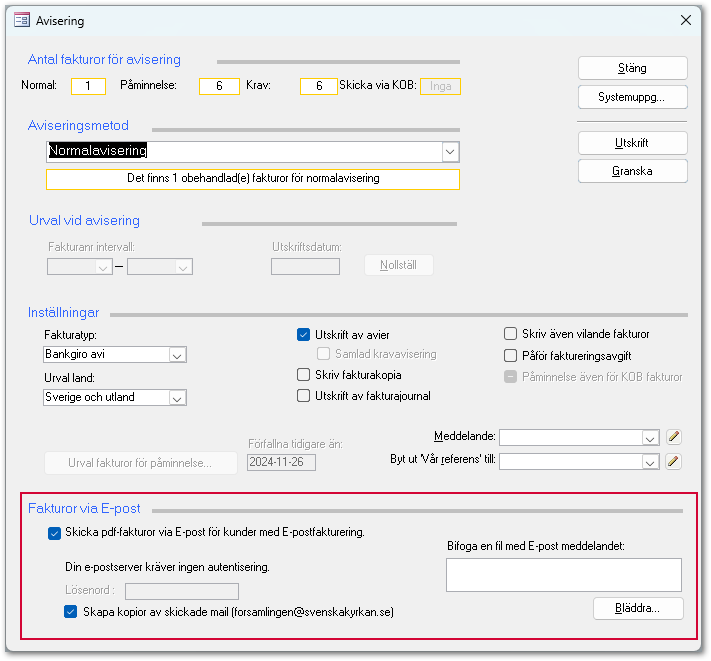
Task: Uncheck Utskrift av avier checkbox
Action: coord(303,335)
